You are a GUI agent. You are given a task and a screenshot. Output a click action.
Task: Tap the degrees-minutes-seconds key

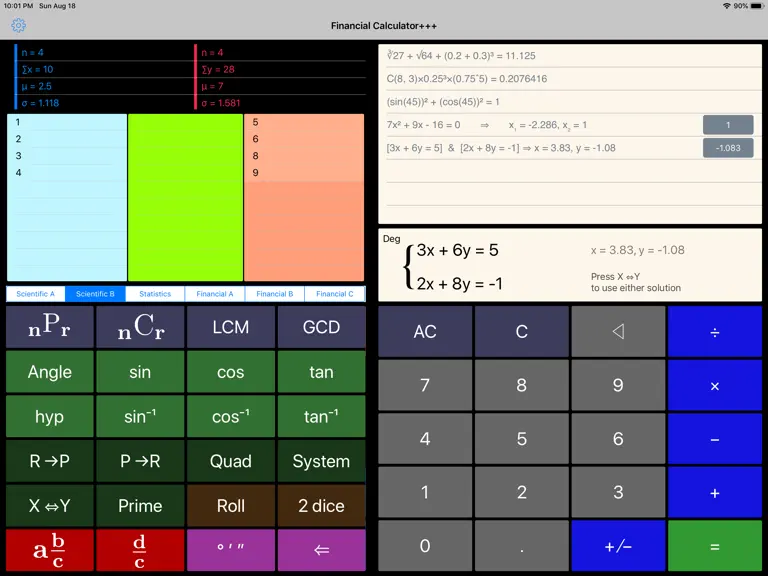(x=231, y=550)
